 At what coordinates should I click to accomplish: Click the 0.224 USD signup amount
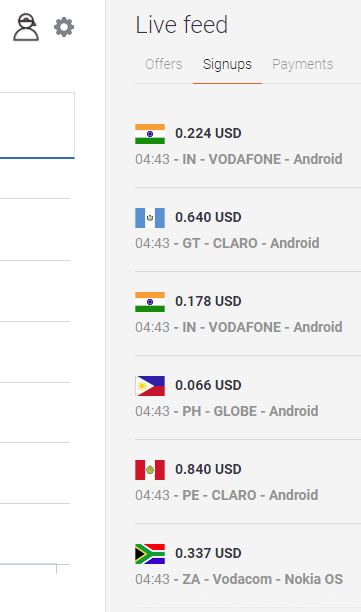(208, 133)
